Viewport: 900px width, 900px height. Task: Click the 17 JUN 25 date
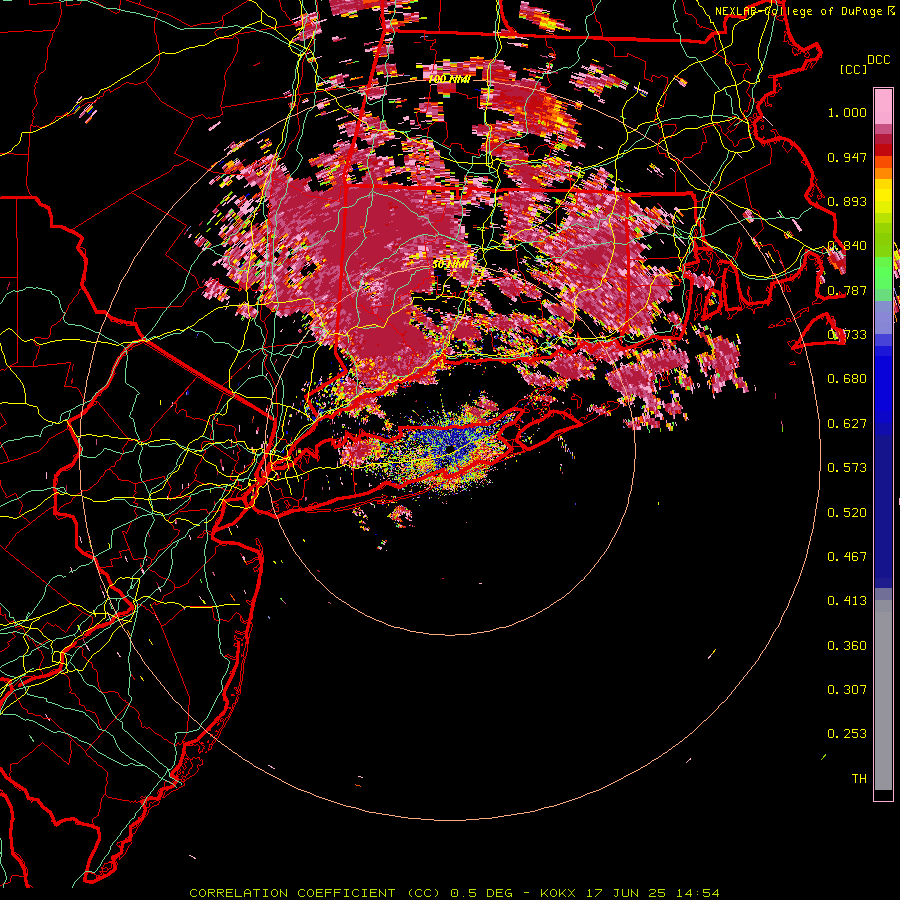pyautogui.click(x=626, y=893)
